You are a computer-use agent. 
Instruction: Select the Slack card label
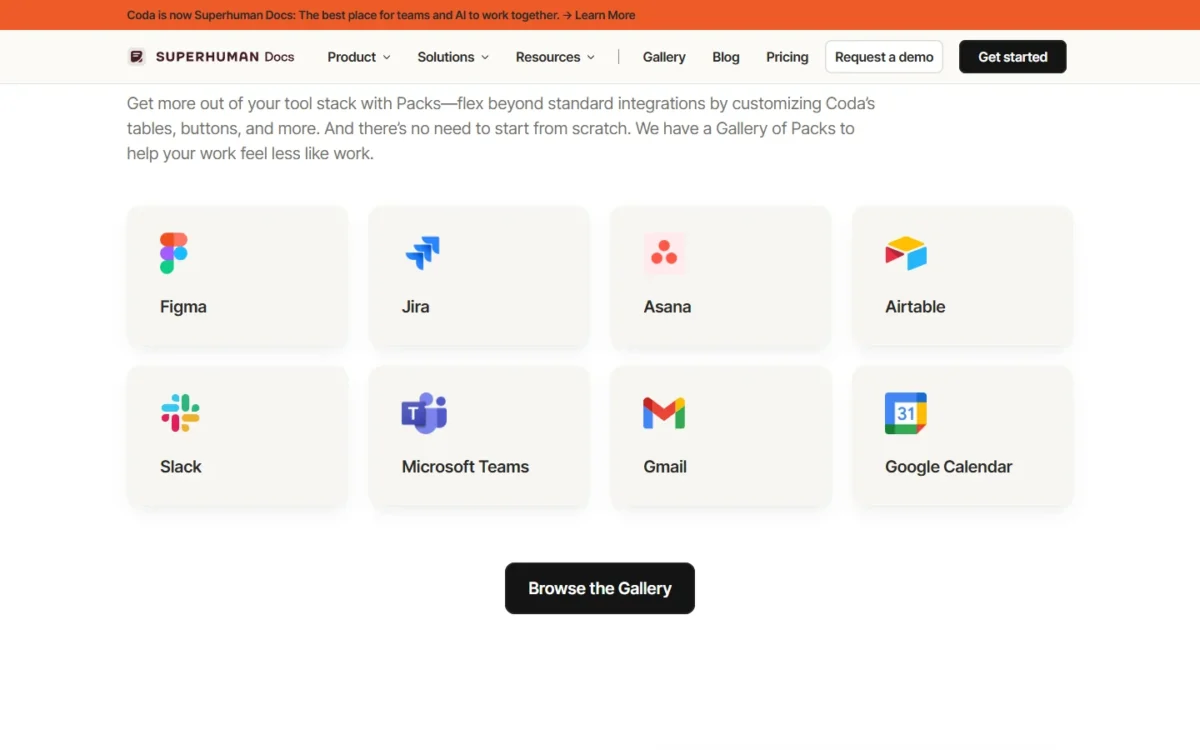tap(181, 467)
